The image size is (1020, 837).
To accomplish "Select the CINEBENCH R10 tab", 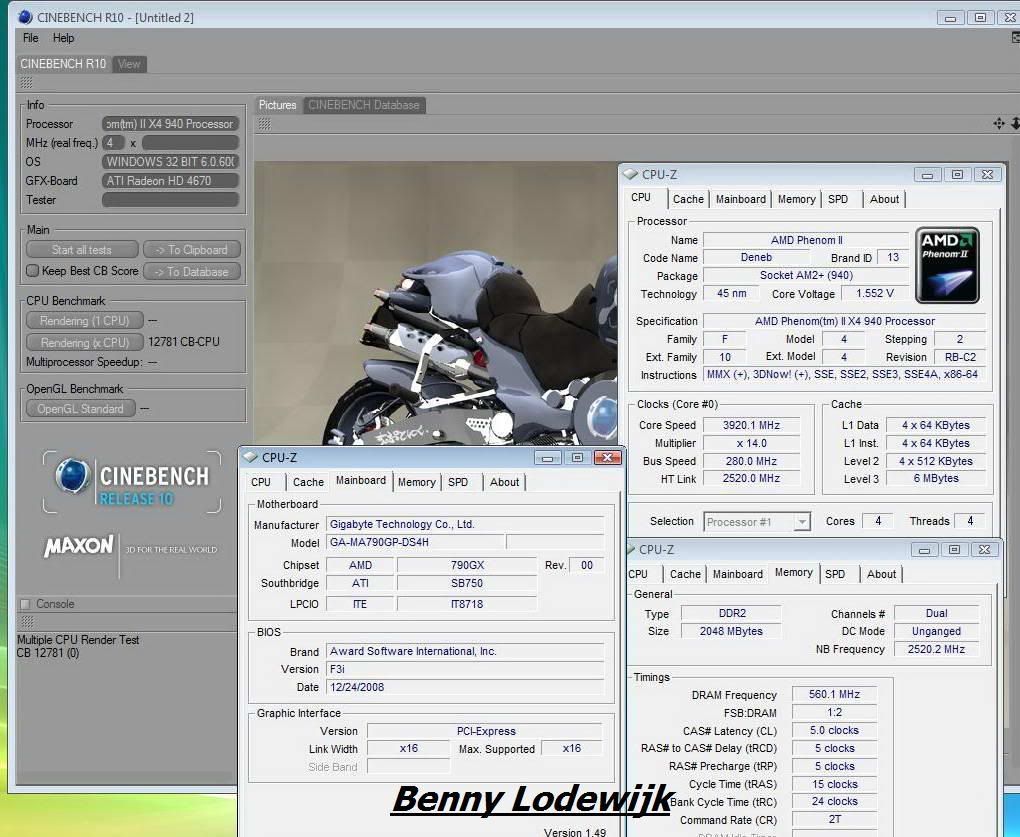I will coord(63,64).
